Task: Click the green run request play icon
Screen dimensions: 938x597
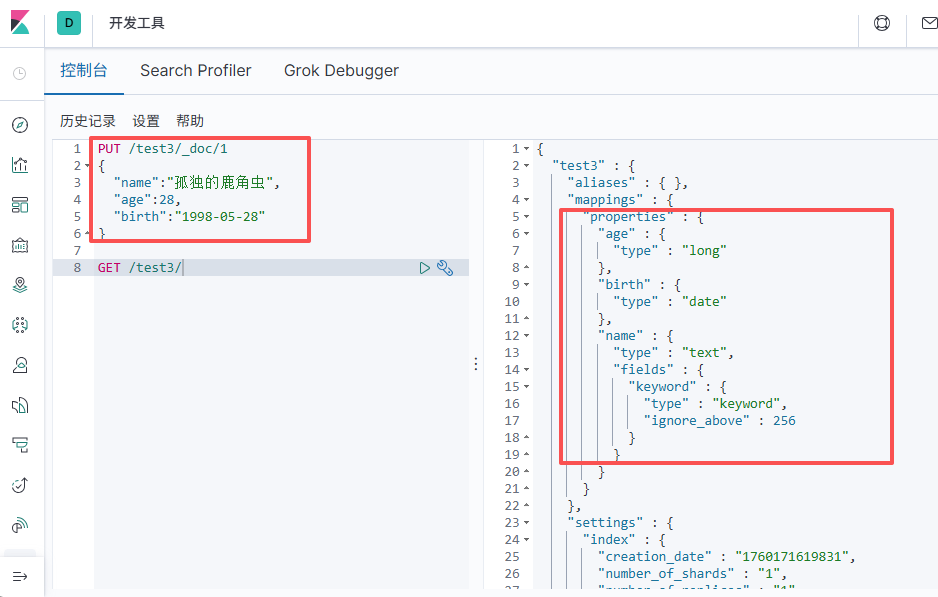Action: click(425, 268)
